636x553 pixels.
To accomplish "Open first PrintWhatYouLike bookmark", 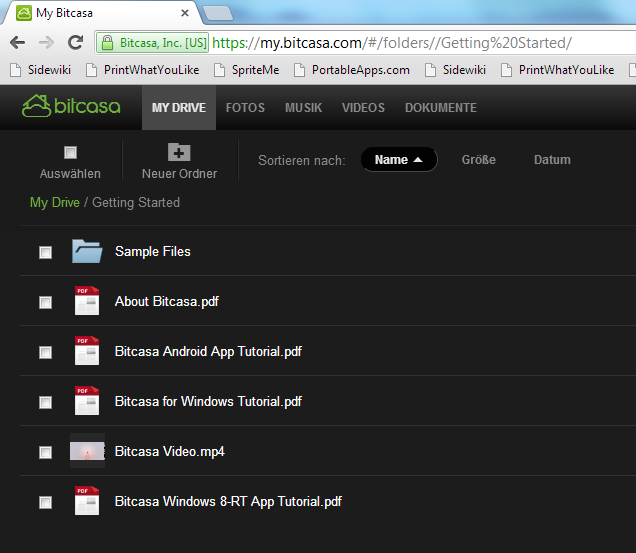I will click(x=143, y=70).
